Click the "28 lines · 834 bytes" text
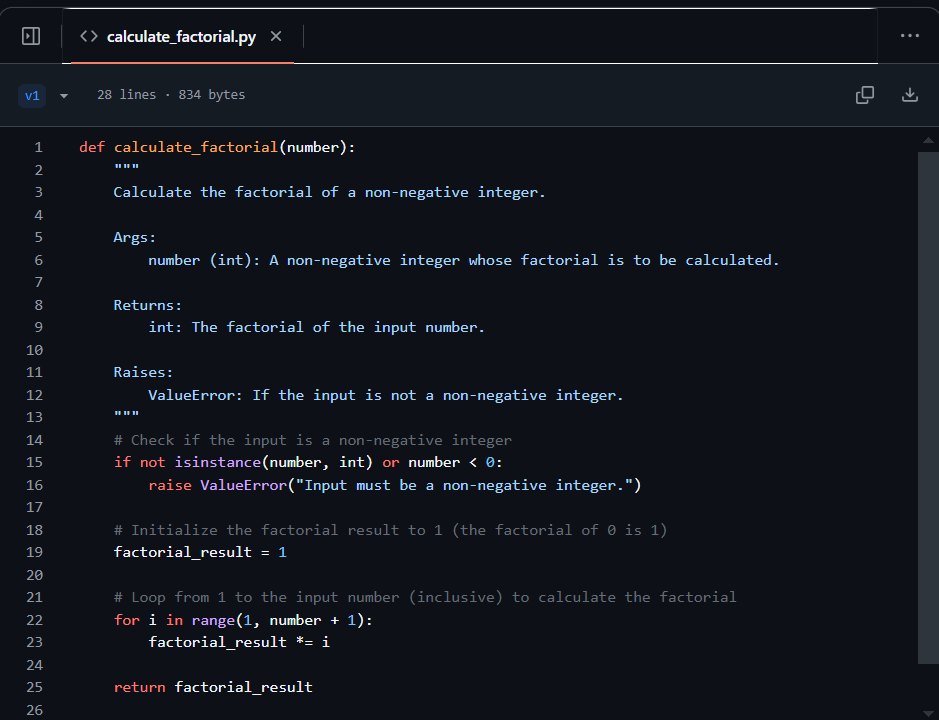 pyautogui.click(x=171, y=95)
